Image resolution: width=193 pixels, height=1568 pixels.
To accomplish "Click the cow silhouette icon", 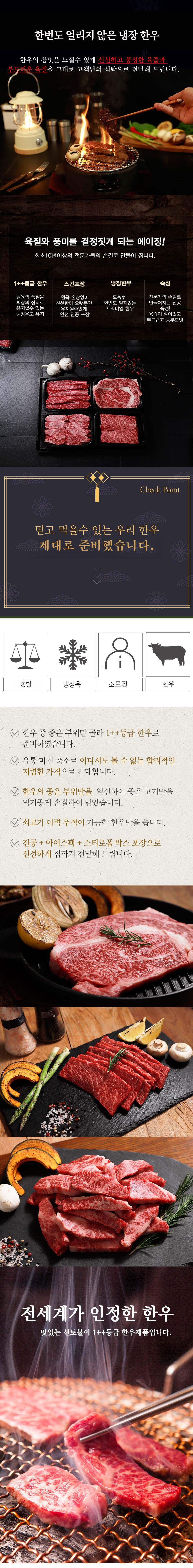I will pyautogui.click(x=167, y=654).
